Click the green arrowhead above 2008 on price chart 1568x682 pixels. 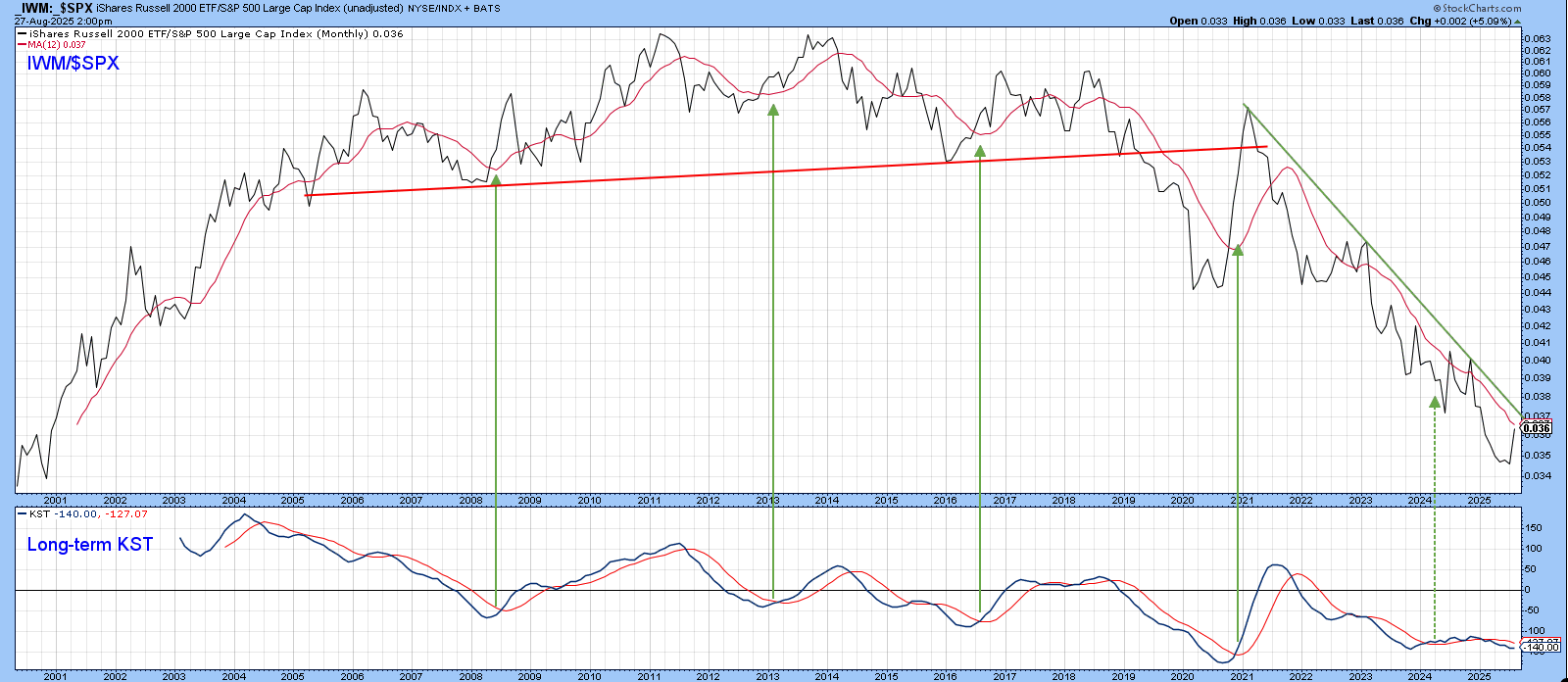point(496,179)
